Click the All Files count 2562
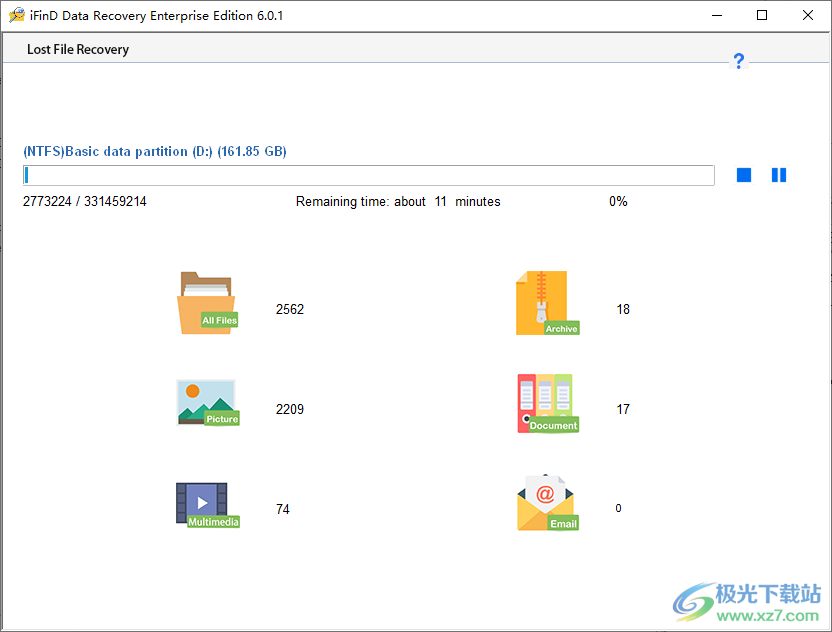 tap(290, 309)
